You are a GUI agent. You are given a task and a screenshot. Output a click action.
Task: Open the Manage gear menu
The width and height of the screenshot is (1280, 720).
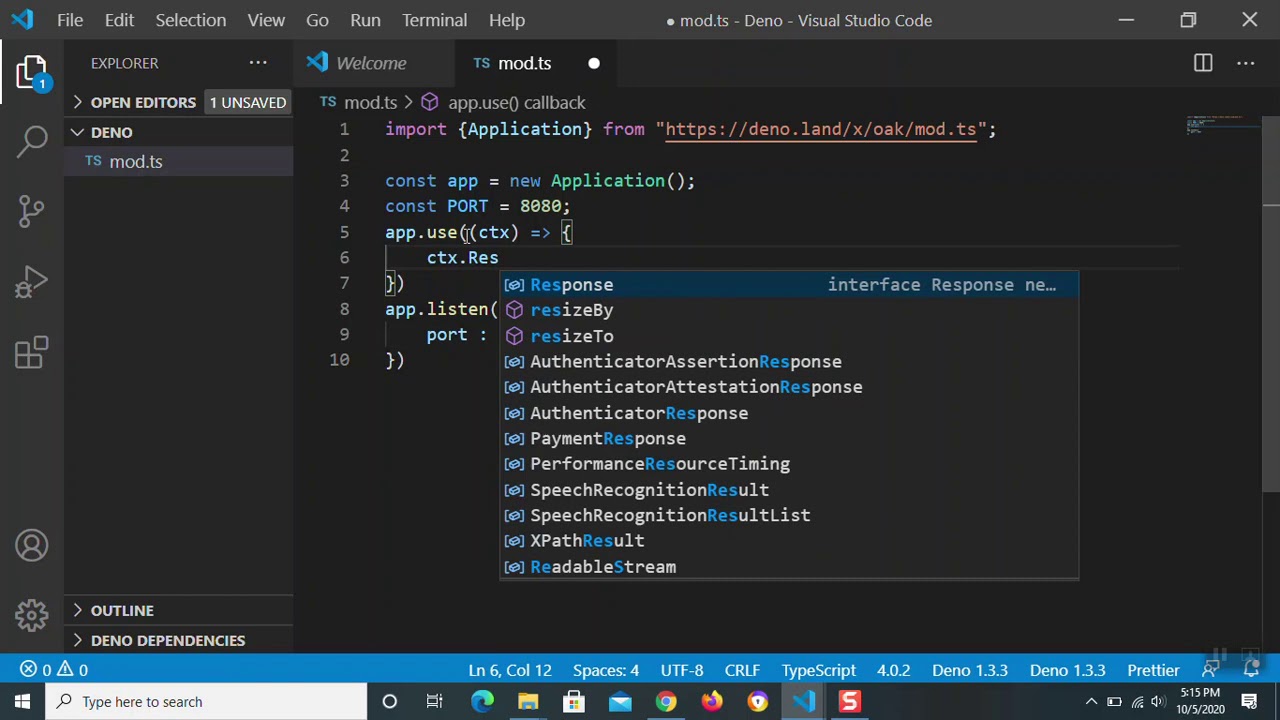point(32,614)
